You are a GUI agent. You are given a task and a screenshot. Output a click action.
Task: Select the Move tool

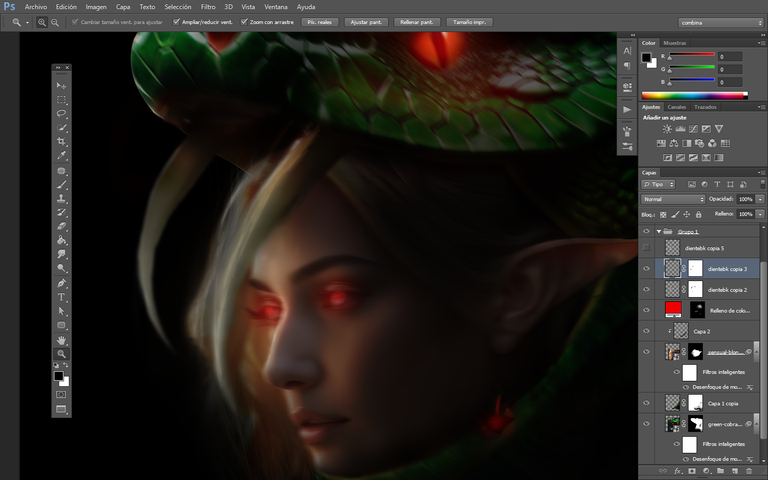tap(61, 86)
